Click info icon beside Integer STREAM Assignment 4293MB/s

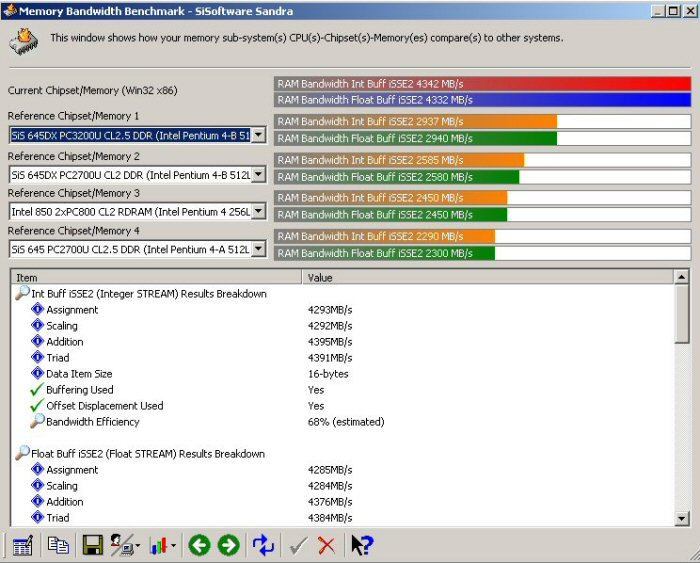(x=38, y=309)
